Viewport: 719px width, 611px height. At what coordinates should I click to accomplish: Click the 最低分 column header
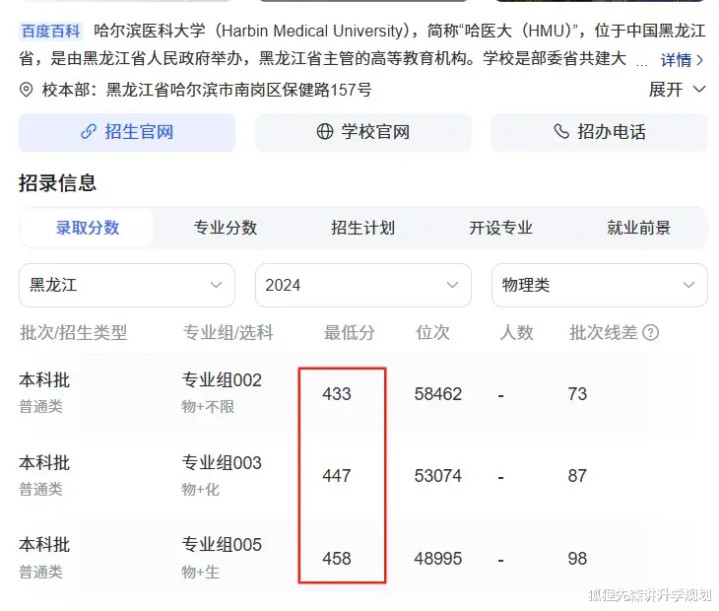coord(349,332)
